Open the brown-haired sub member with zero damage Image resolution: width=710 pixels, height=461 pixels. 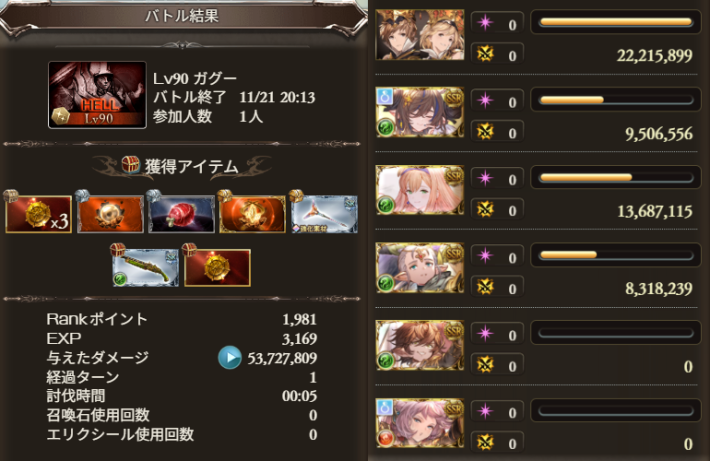[420, 346]
